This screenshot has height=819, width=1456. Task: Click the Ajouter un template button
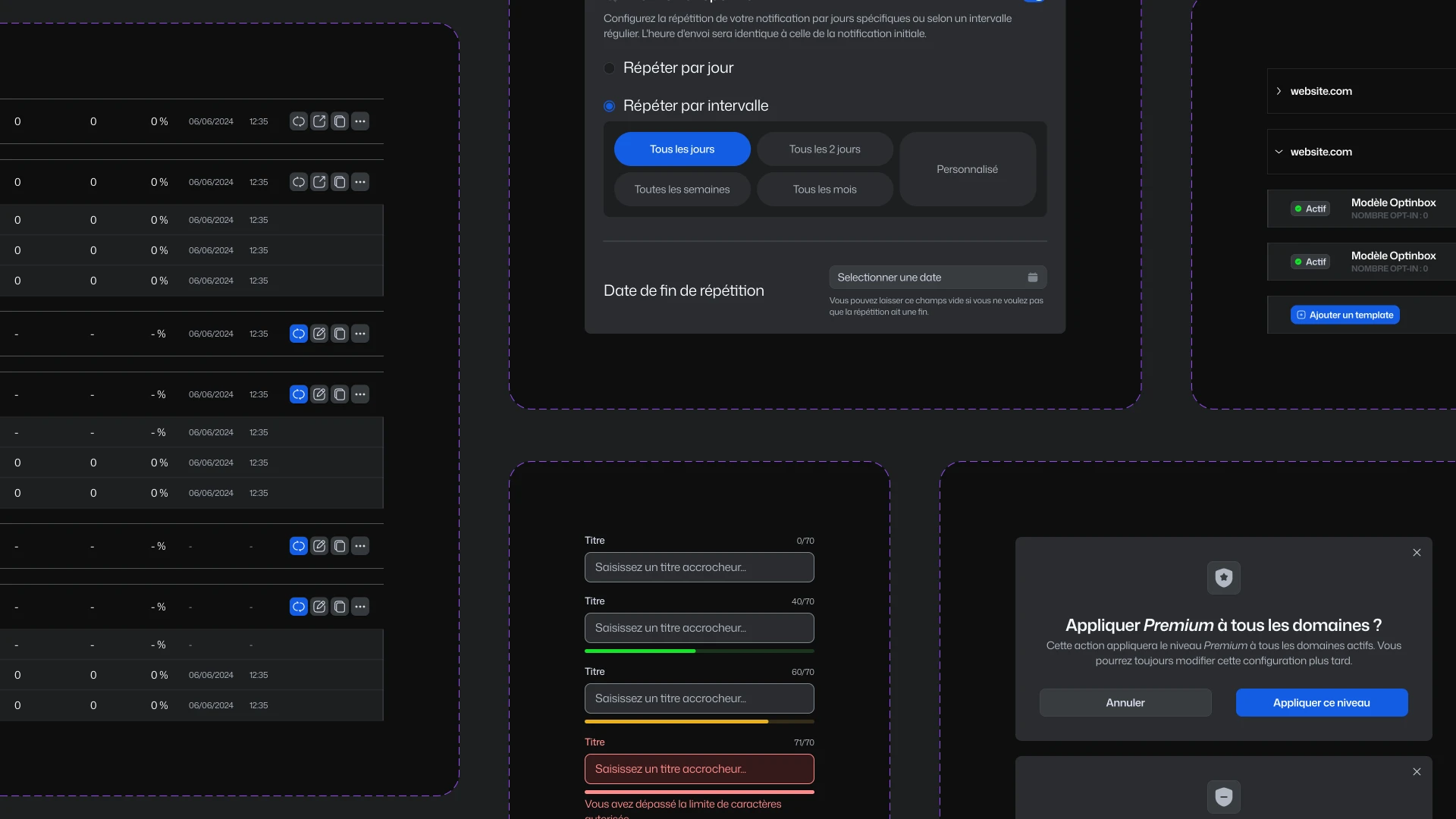click(1345, 315)
